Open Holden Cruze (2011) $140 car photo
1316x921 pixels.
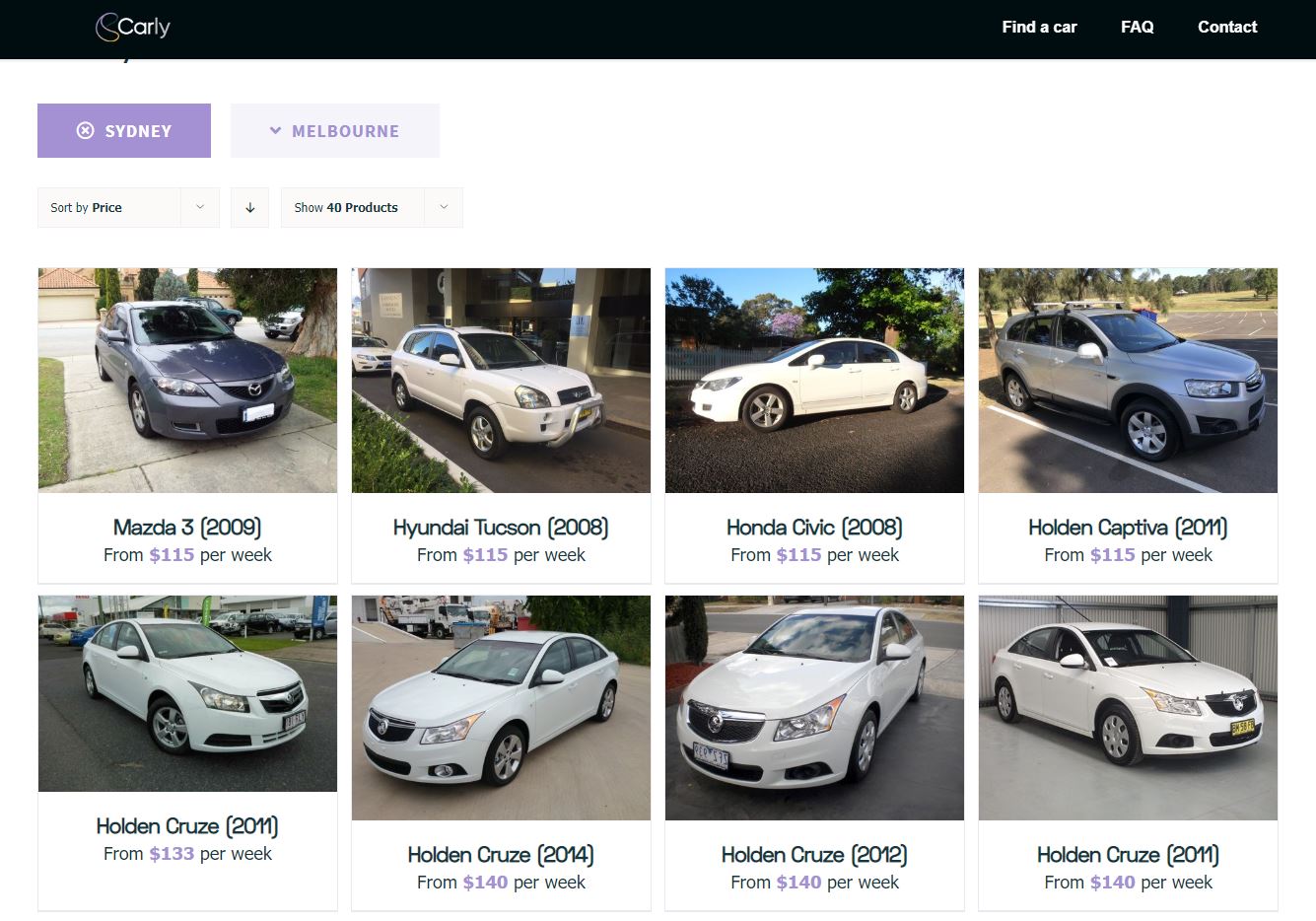(1128, 707)
